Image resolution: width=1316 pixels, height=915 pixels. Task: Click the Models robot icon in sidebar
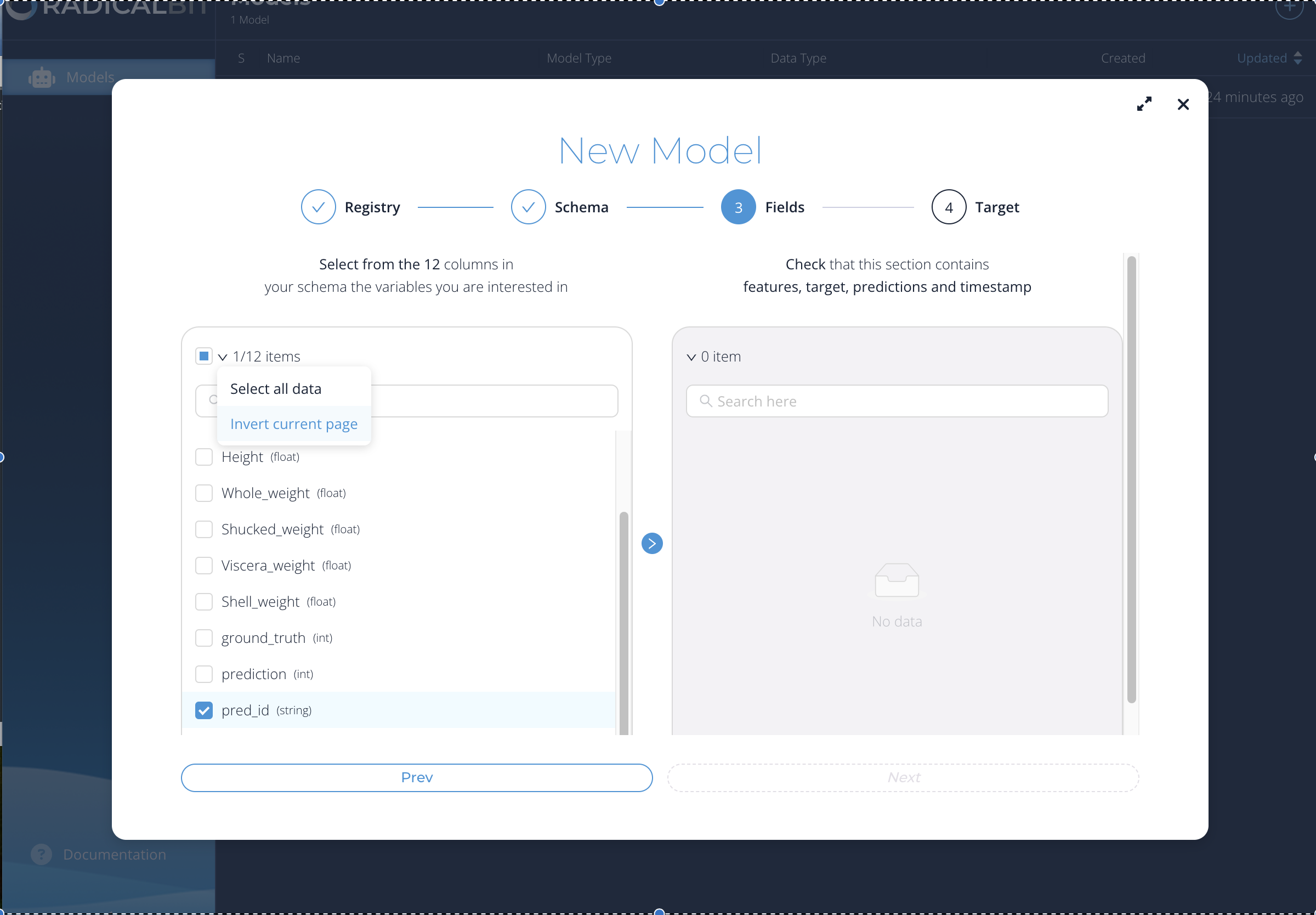tap(42, 77)
